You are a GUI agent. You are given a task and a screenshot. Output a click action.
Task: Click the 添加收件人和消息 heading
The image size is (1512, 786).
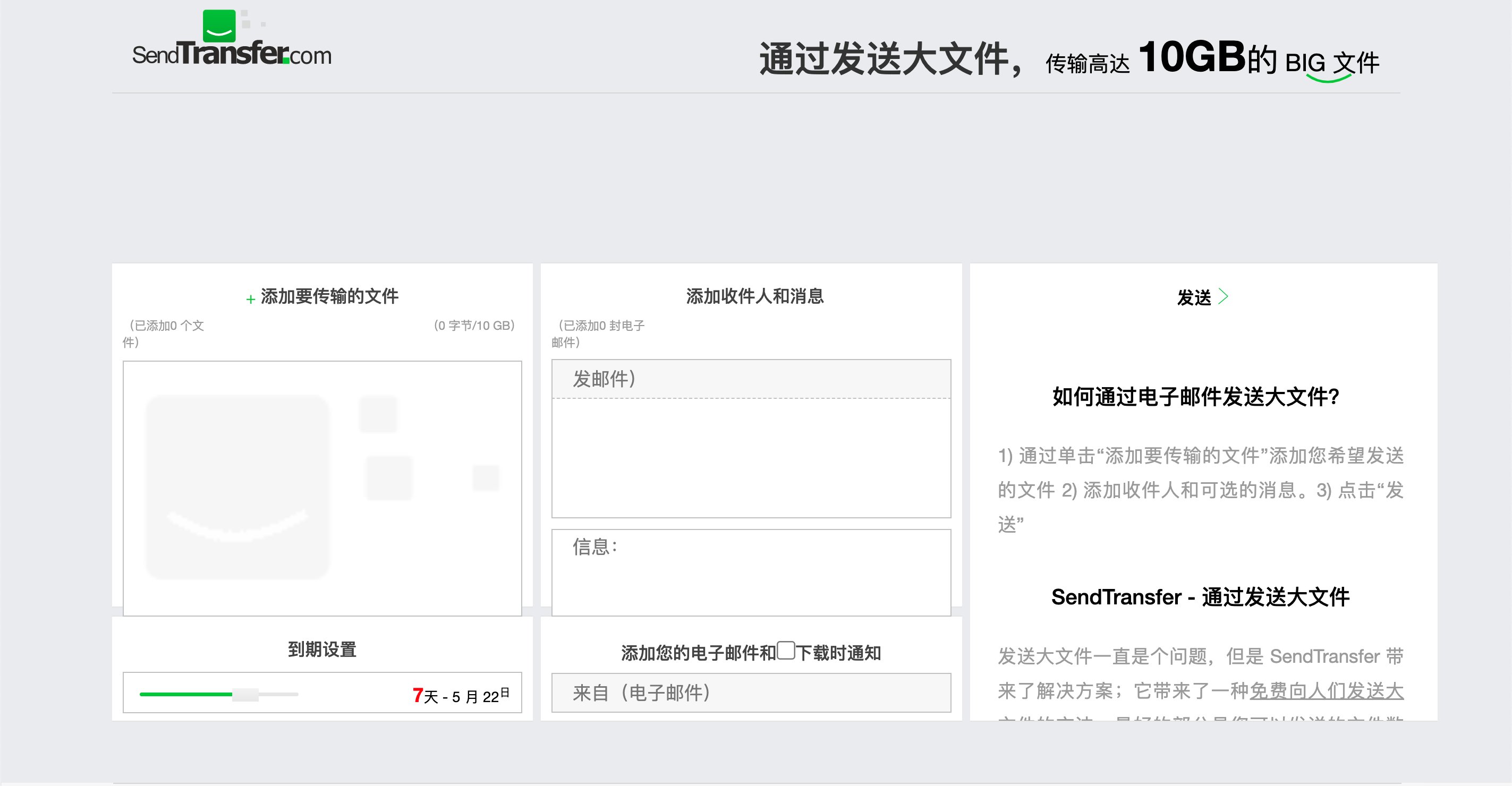click(755, 296)
